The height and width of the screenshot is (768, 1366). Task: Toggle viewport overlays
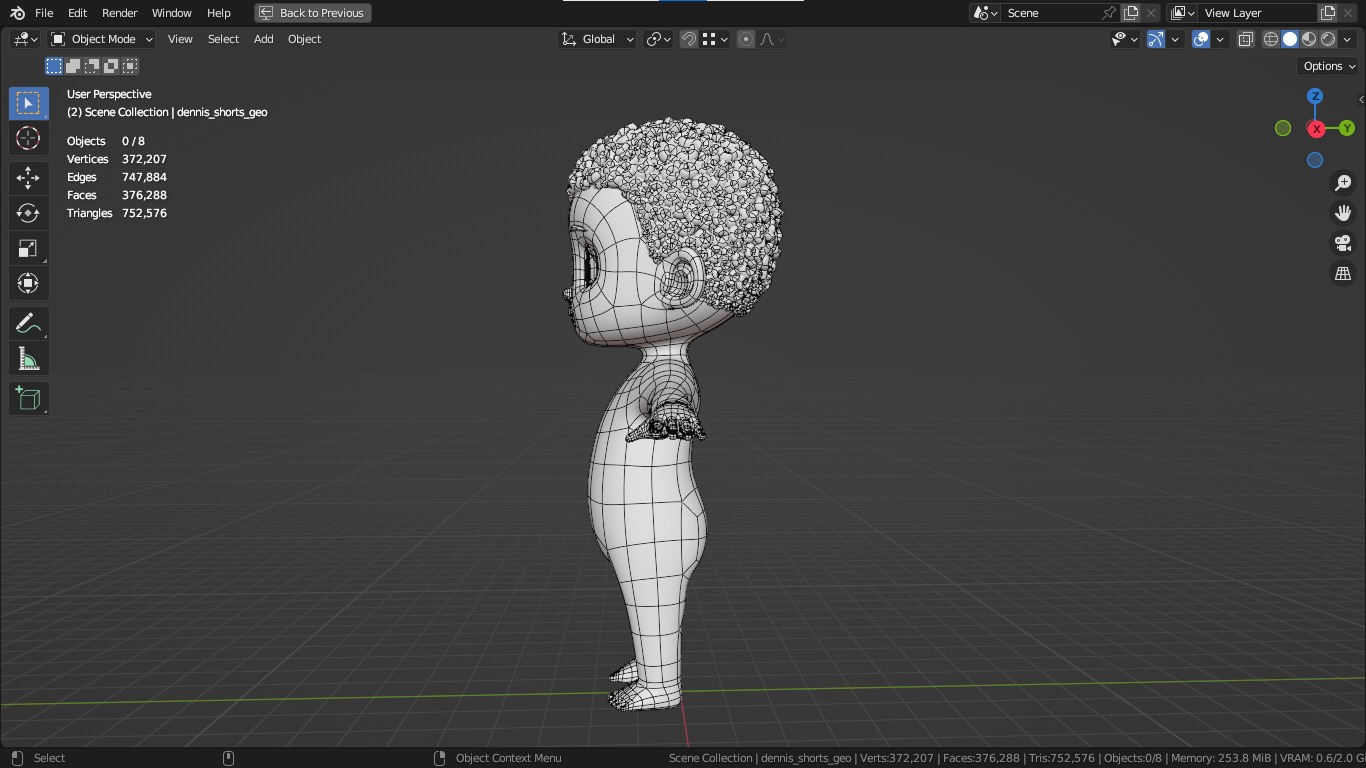1201,39
